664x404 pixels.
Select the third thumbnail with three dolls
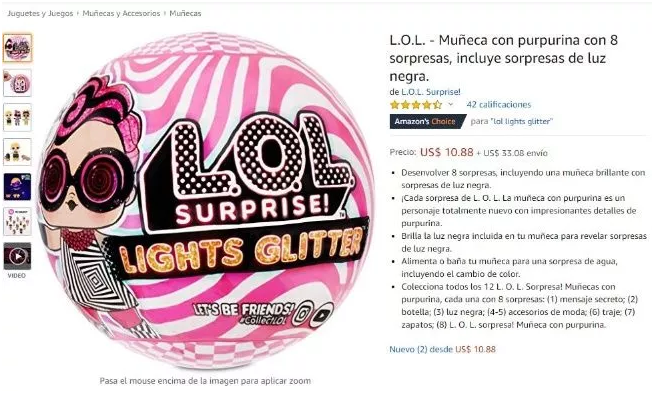point(17,117)
